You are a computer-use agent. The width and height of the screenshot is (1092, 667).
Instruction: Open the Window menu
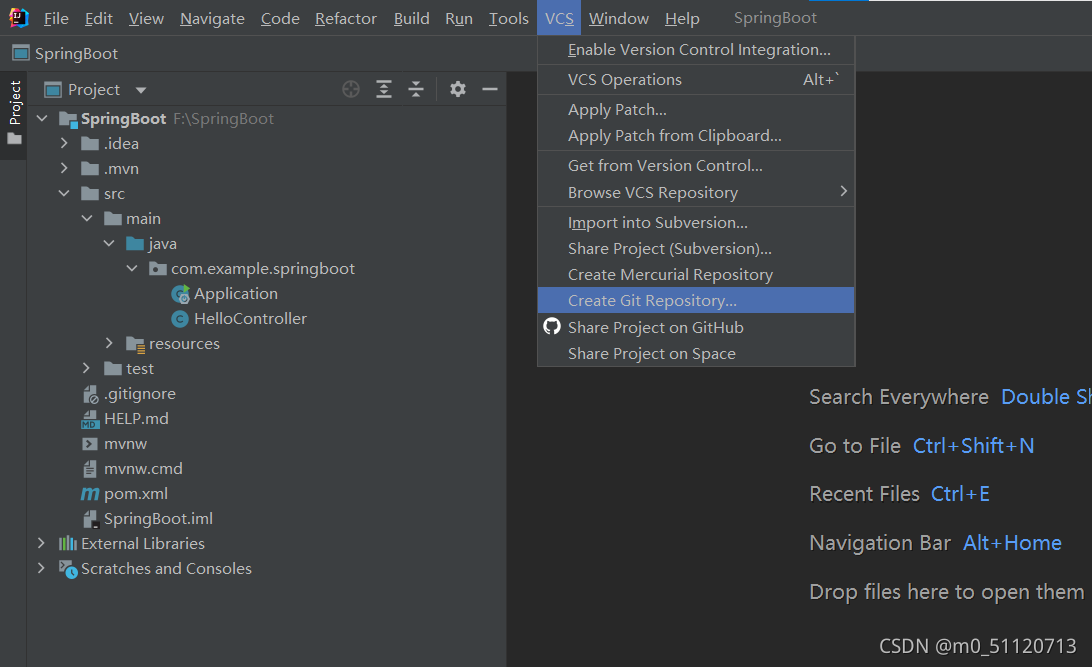point(618,18)
